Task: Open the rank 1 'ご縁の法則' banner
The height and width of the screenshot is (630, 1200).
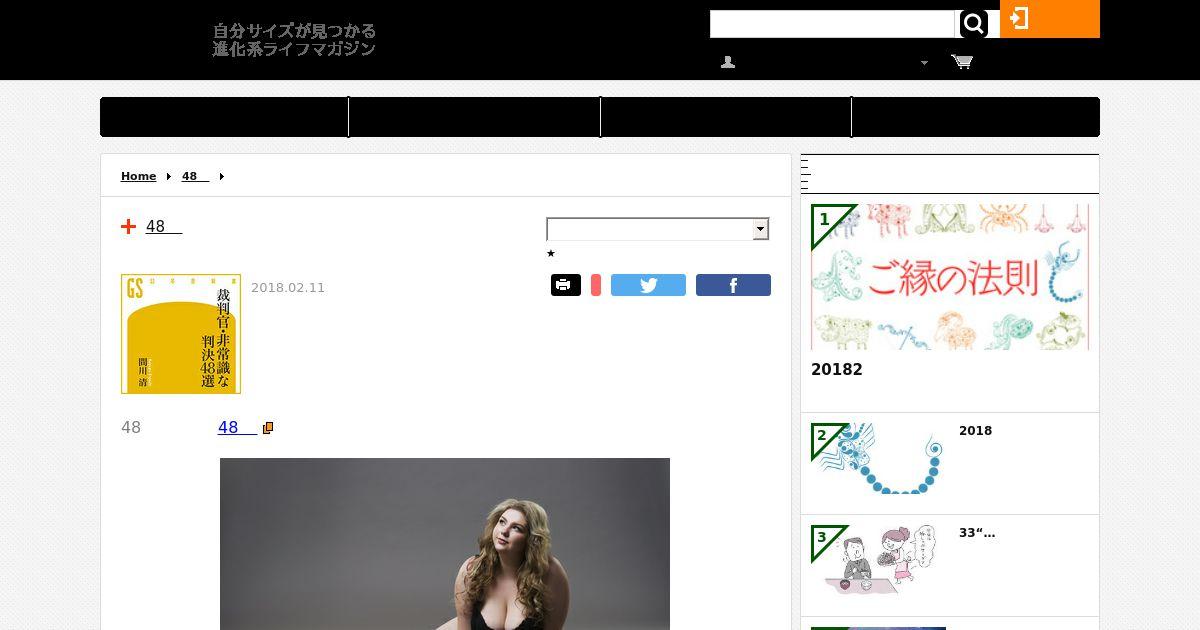Action: tap(949, 277)
